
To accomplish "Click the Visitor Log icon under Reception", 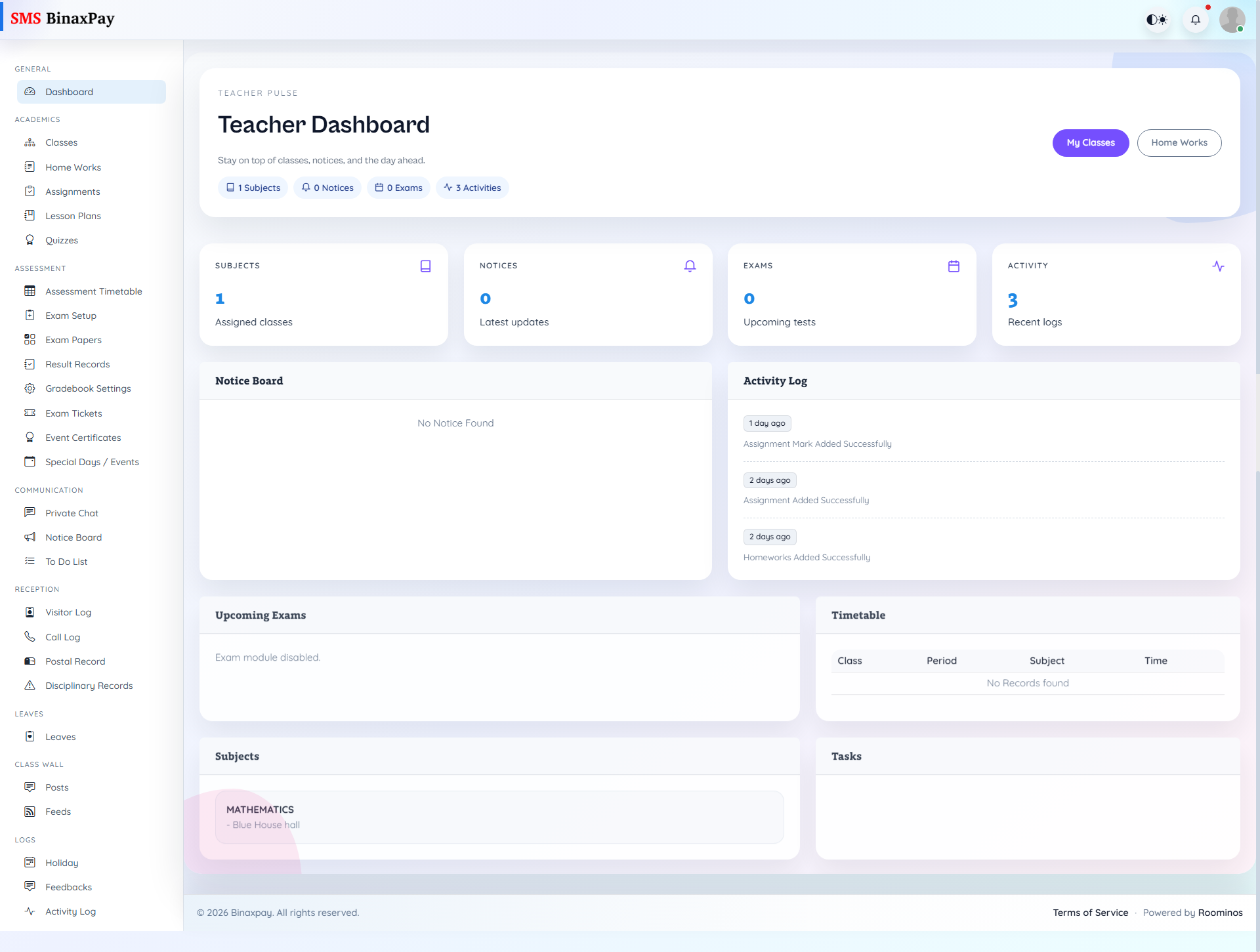I will point(30,611).
